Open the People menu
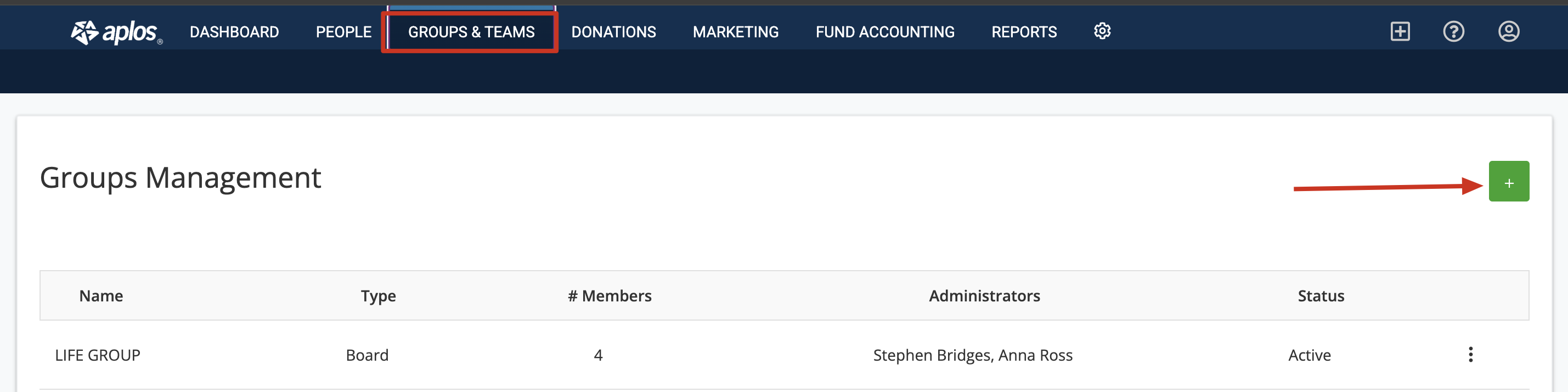The height and width of the screenshot is (392, 1568). click(343, 32)
